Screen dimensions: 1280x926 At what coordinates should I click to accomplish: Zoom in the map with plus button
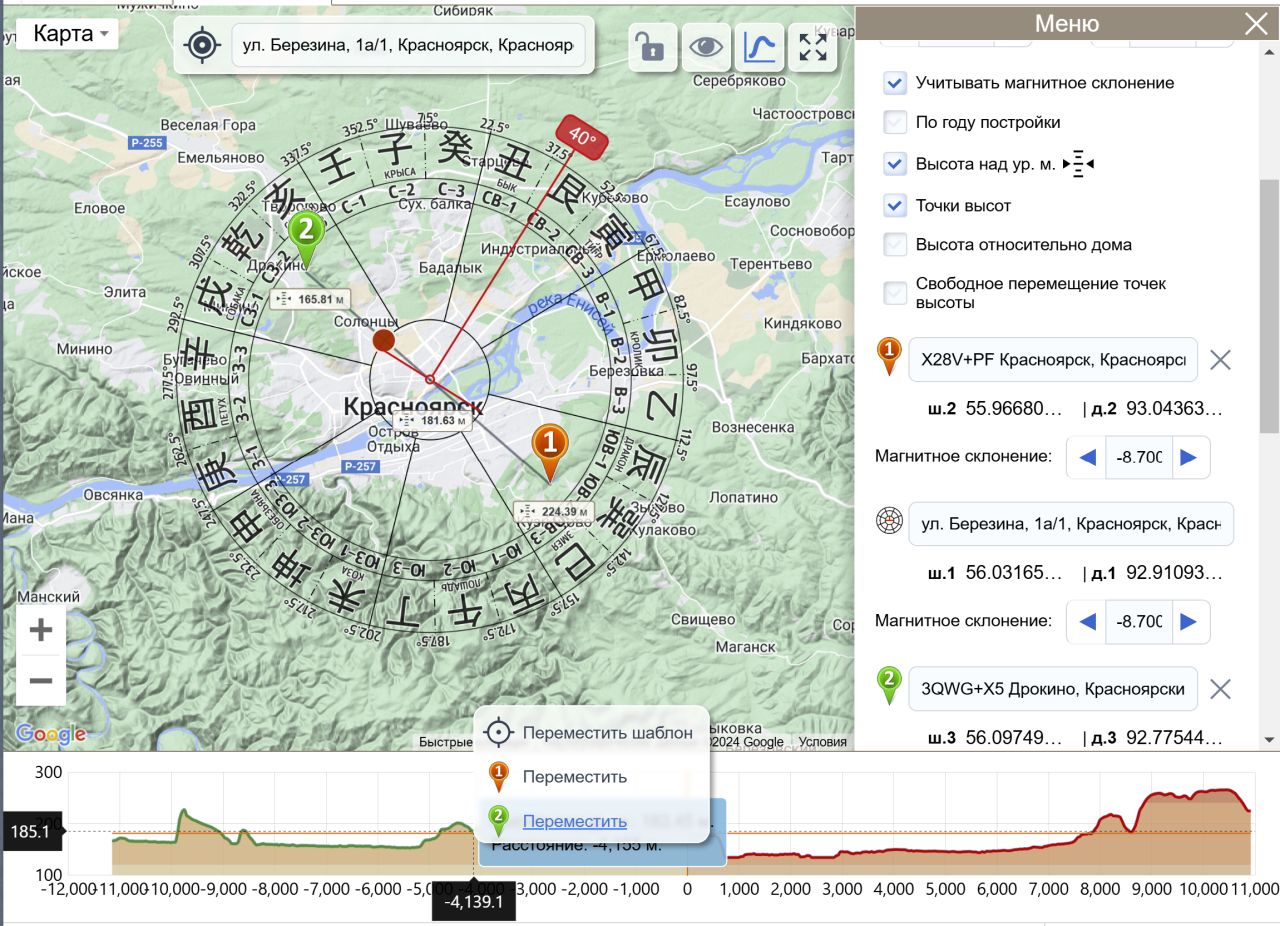(41, 630)
